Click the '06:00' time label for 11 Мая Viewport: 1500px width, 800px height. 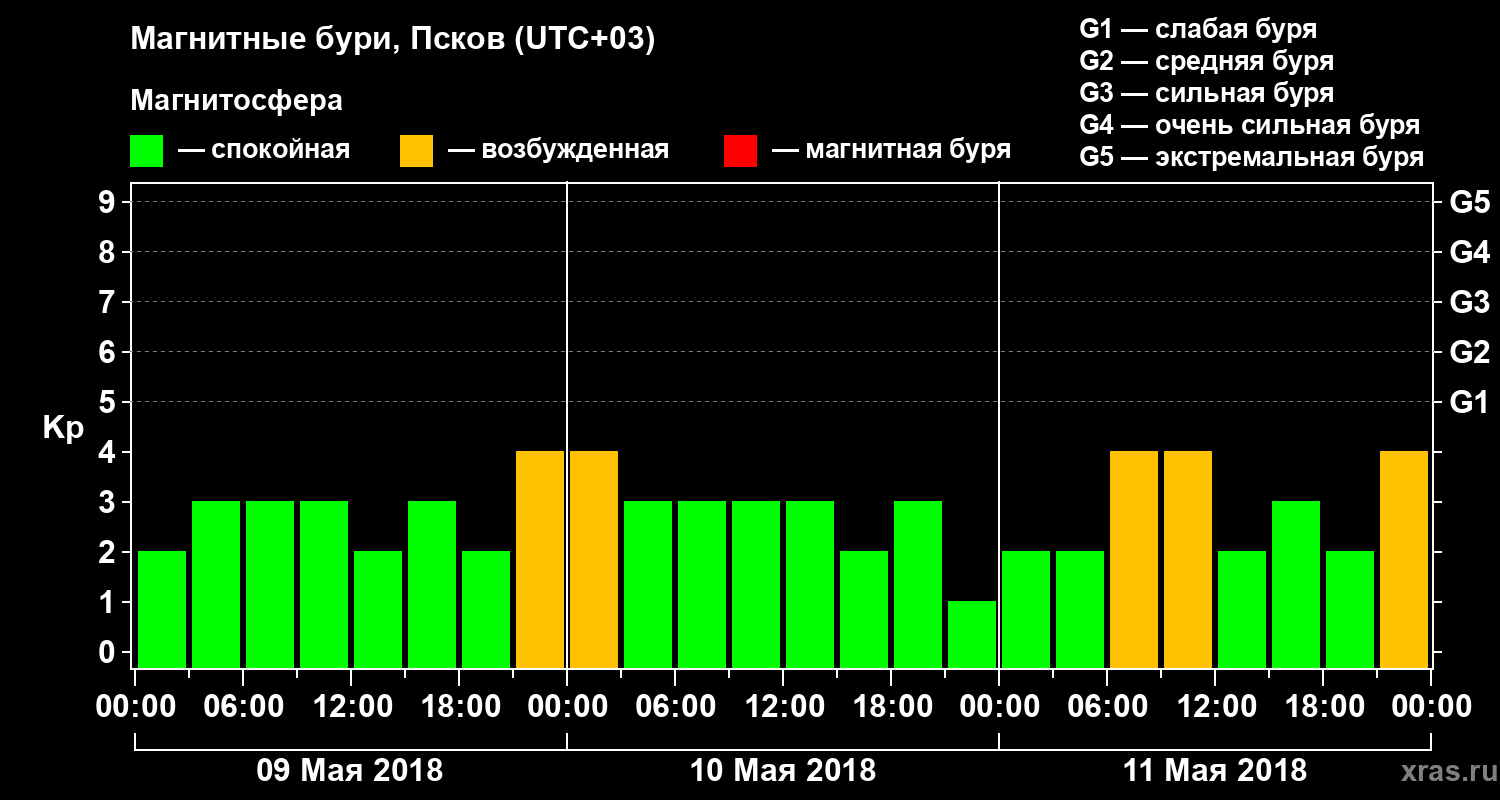[1108, 707]
